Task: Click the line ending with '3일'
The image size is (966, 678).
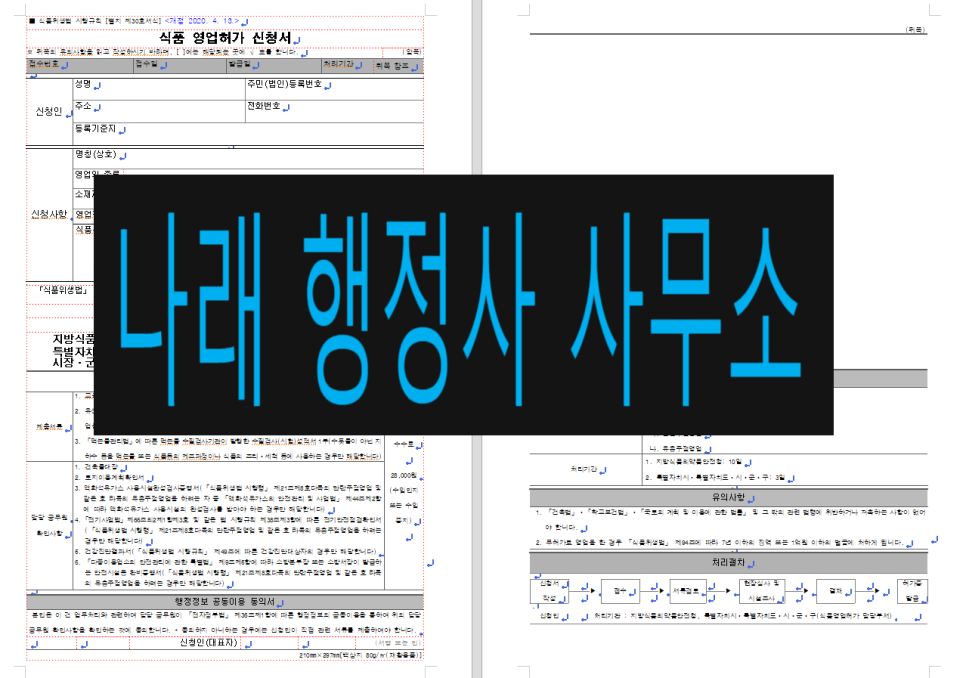Action: click(x=715, y=477)
